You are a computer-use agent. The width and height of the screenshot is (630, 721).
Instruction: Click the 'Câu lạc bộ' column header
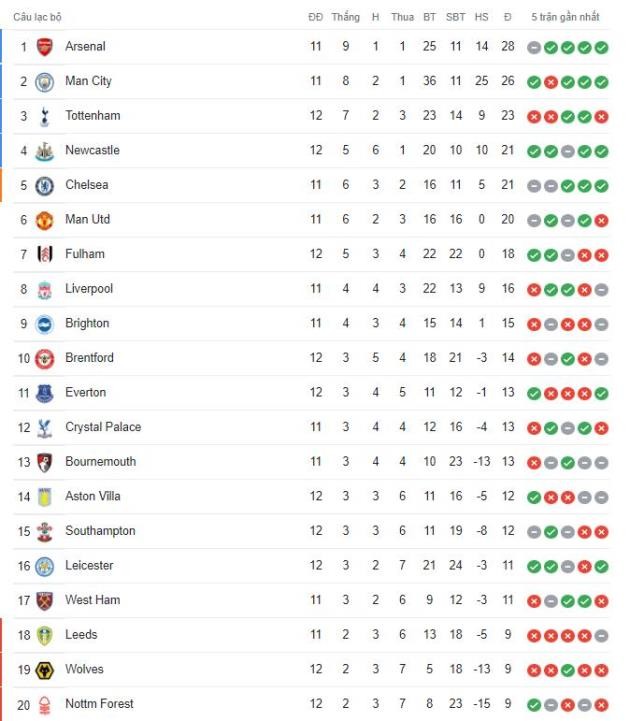pyautogui.click(x=37, y=17)
